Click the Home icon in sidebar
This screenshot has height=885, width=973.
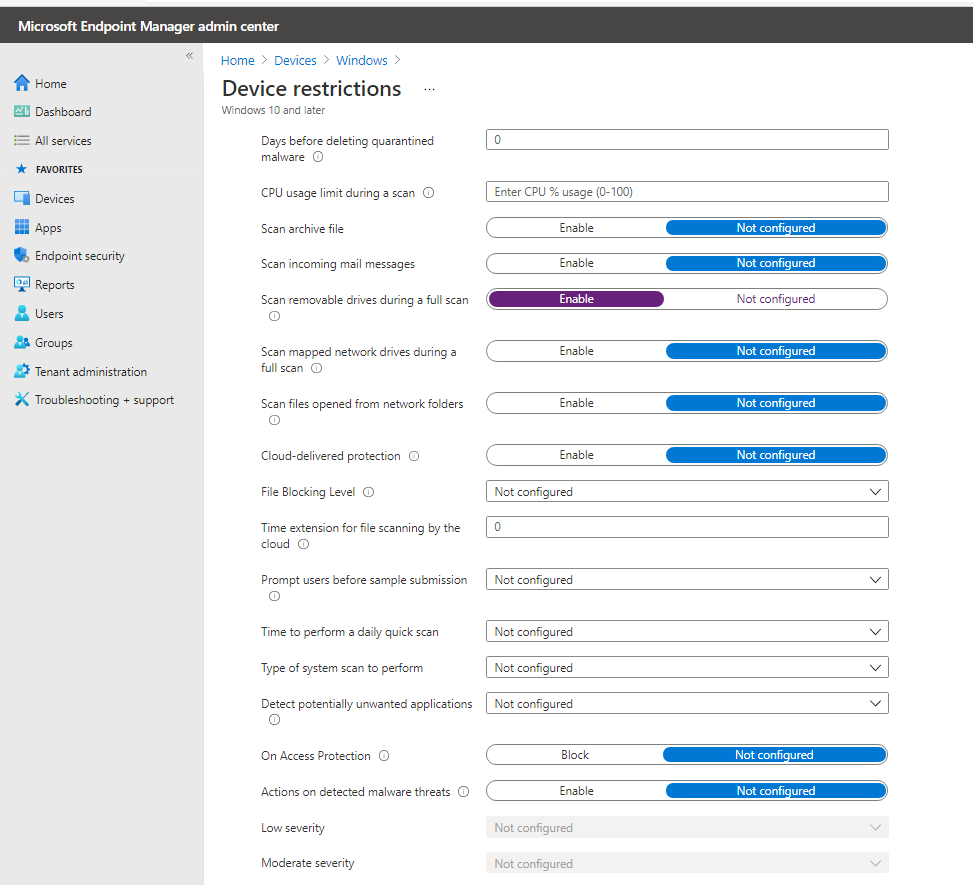22,83
